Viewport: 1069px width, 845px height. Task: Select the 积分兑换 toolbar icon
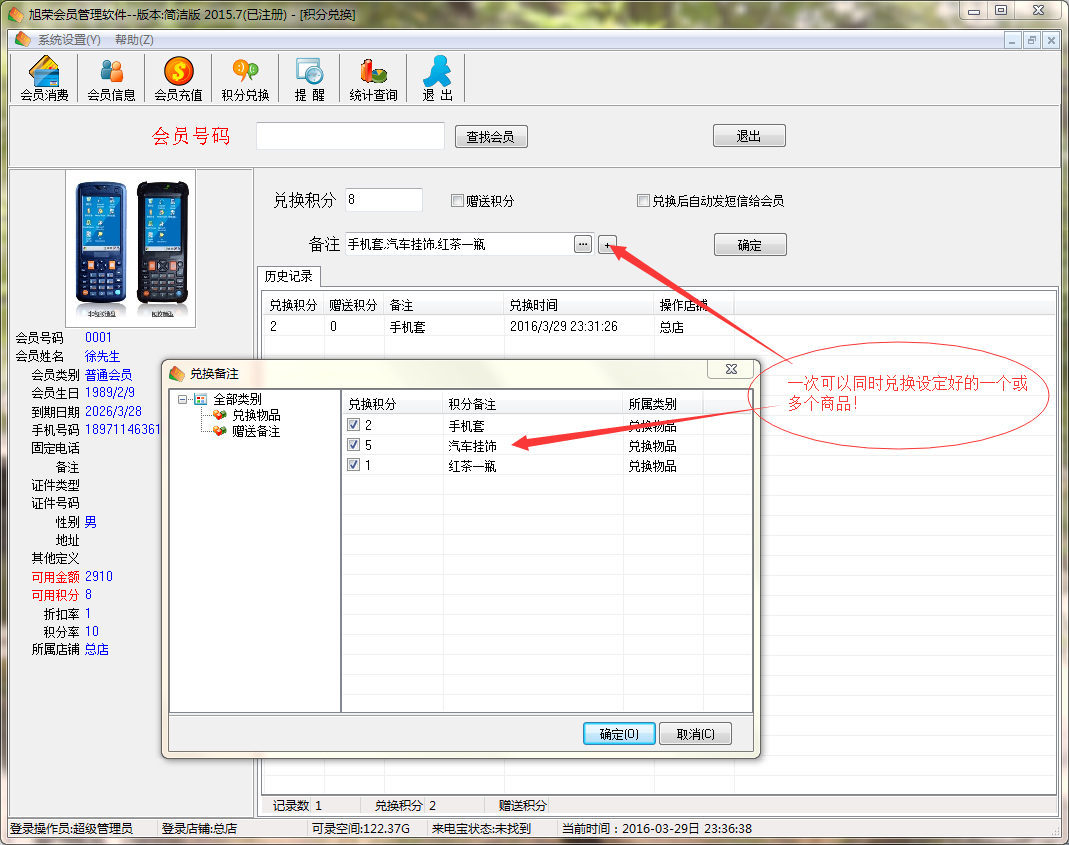245,78
